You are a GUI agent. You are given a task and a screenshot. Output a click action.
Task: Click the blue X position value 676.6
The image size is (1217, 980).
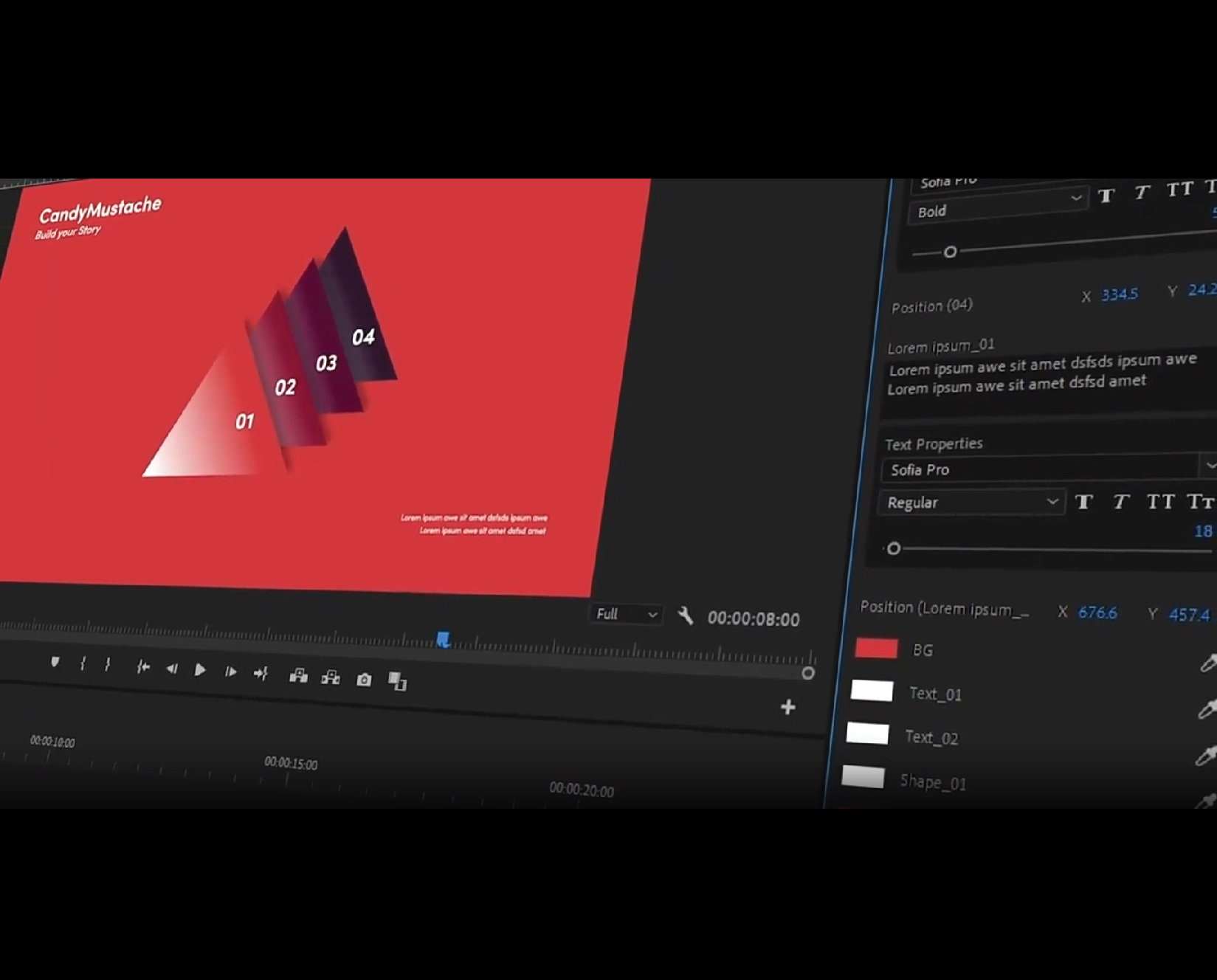(x=1097, y=612)
